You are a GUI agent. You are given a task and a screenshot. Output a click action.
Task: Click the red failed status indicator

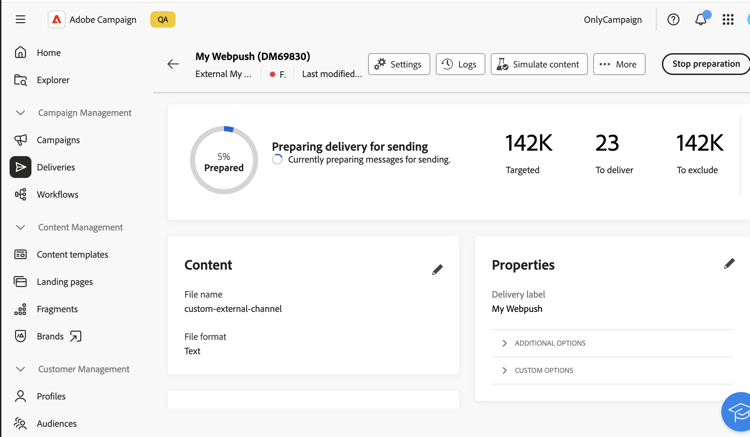[x=272, y=74]
